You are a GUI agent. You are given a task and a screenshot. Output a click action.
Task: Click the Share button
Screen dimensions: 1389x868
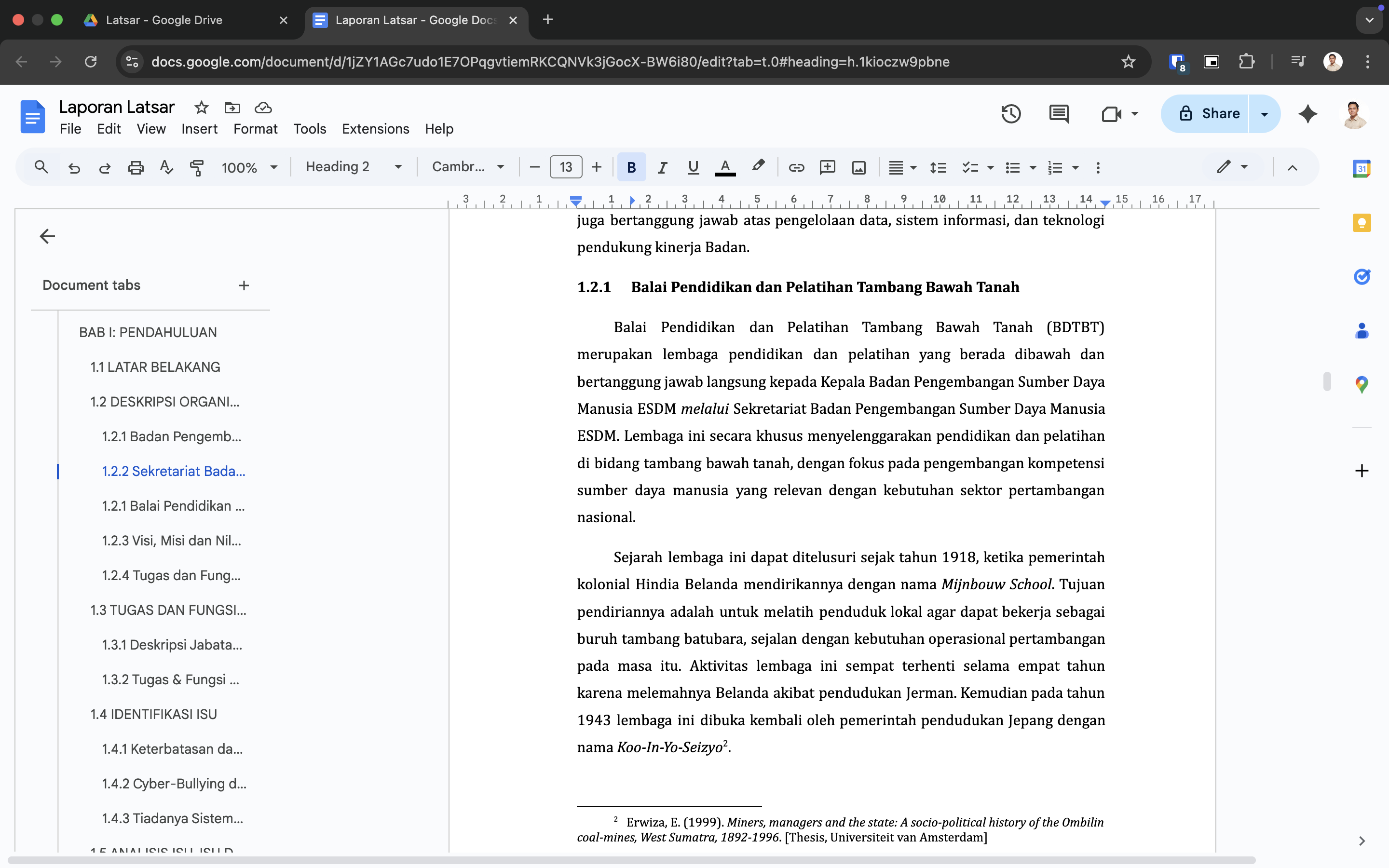1205,114
